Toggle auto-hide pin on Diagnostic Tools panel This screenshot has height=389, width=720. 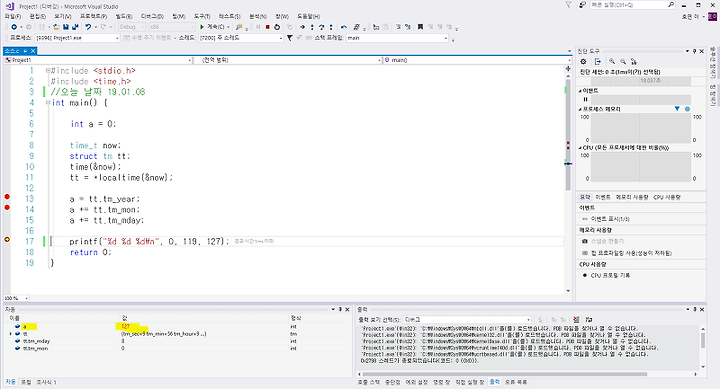[x=694, y=51]
